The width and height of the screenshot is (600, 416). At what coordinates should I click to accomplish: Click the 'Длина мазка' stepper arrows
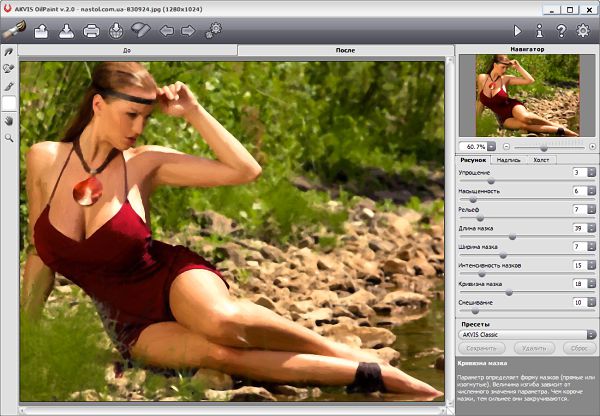point(591,228)
